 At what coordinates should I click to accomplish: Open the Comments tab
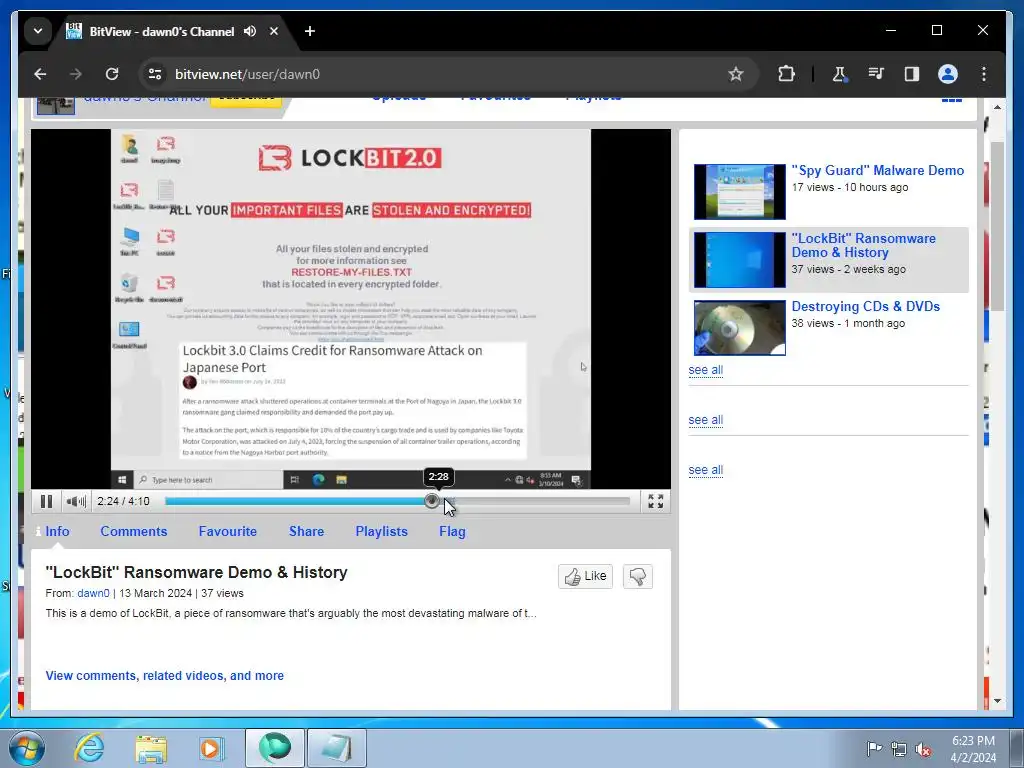(x=134, y=532)
